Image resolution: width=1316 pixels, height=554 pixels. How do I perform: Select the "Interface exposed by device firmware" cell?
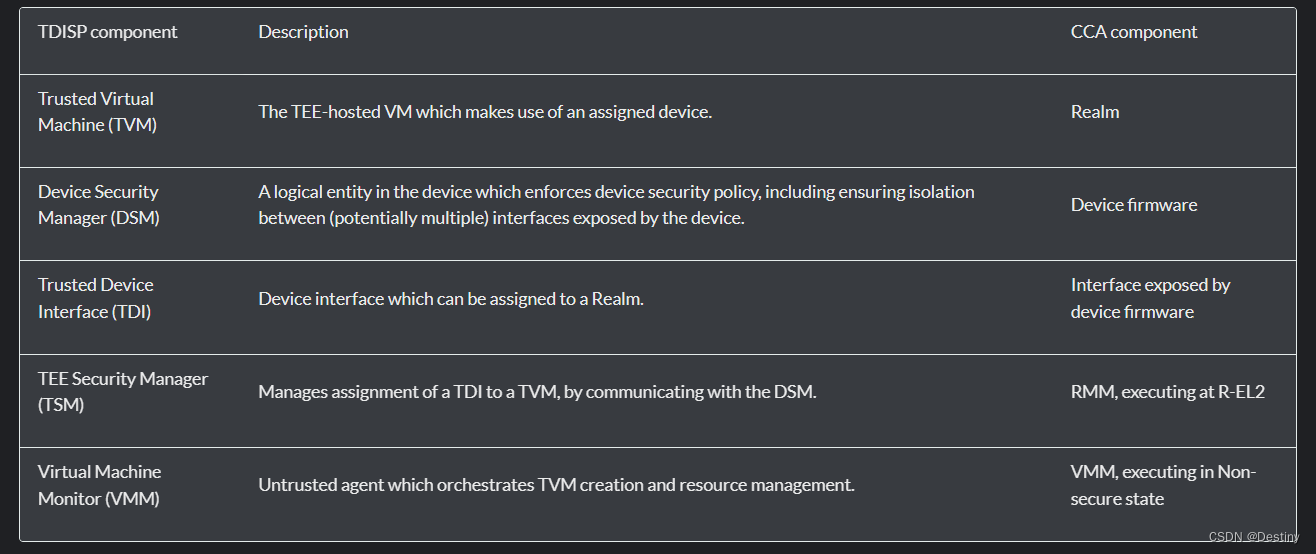point(1150,298)
